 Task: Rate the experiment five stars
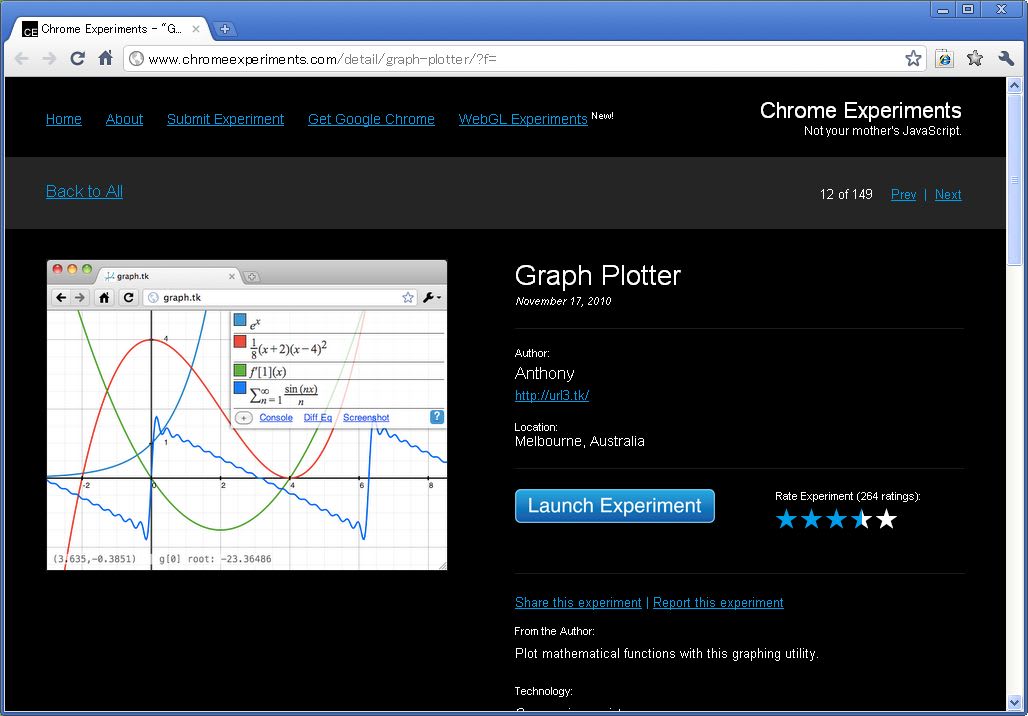tap(886, 519)
